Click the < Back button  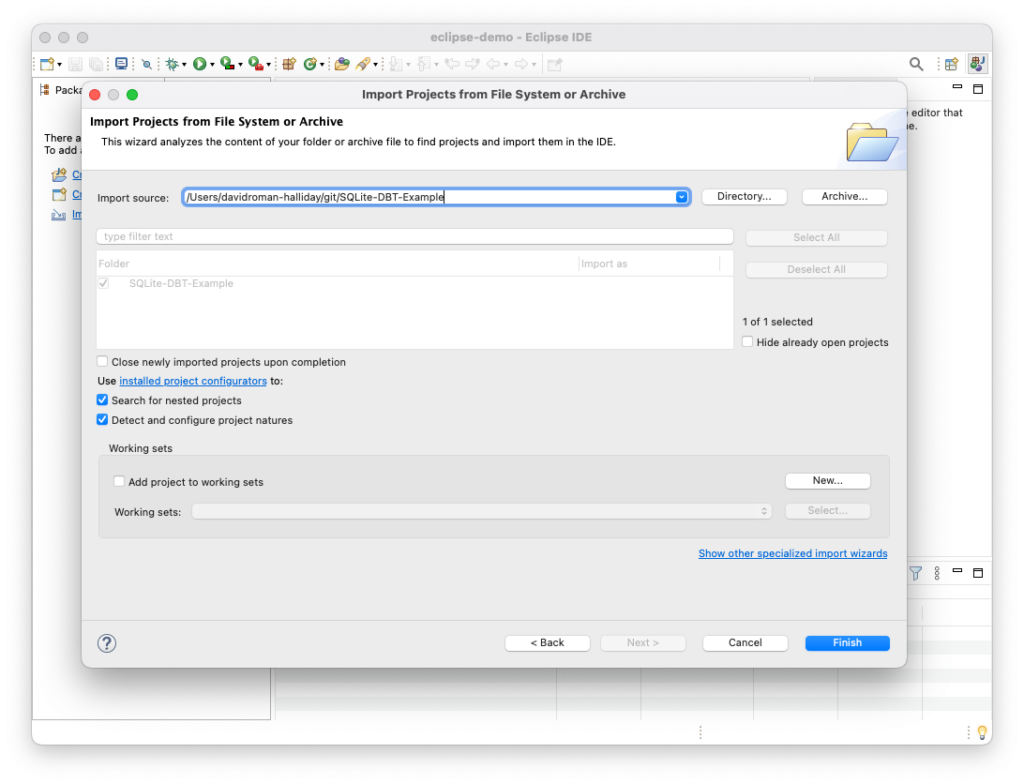tap(547, 643)
